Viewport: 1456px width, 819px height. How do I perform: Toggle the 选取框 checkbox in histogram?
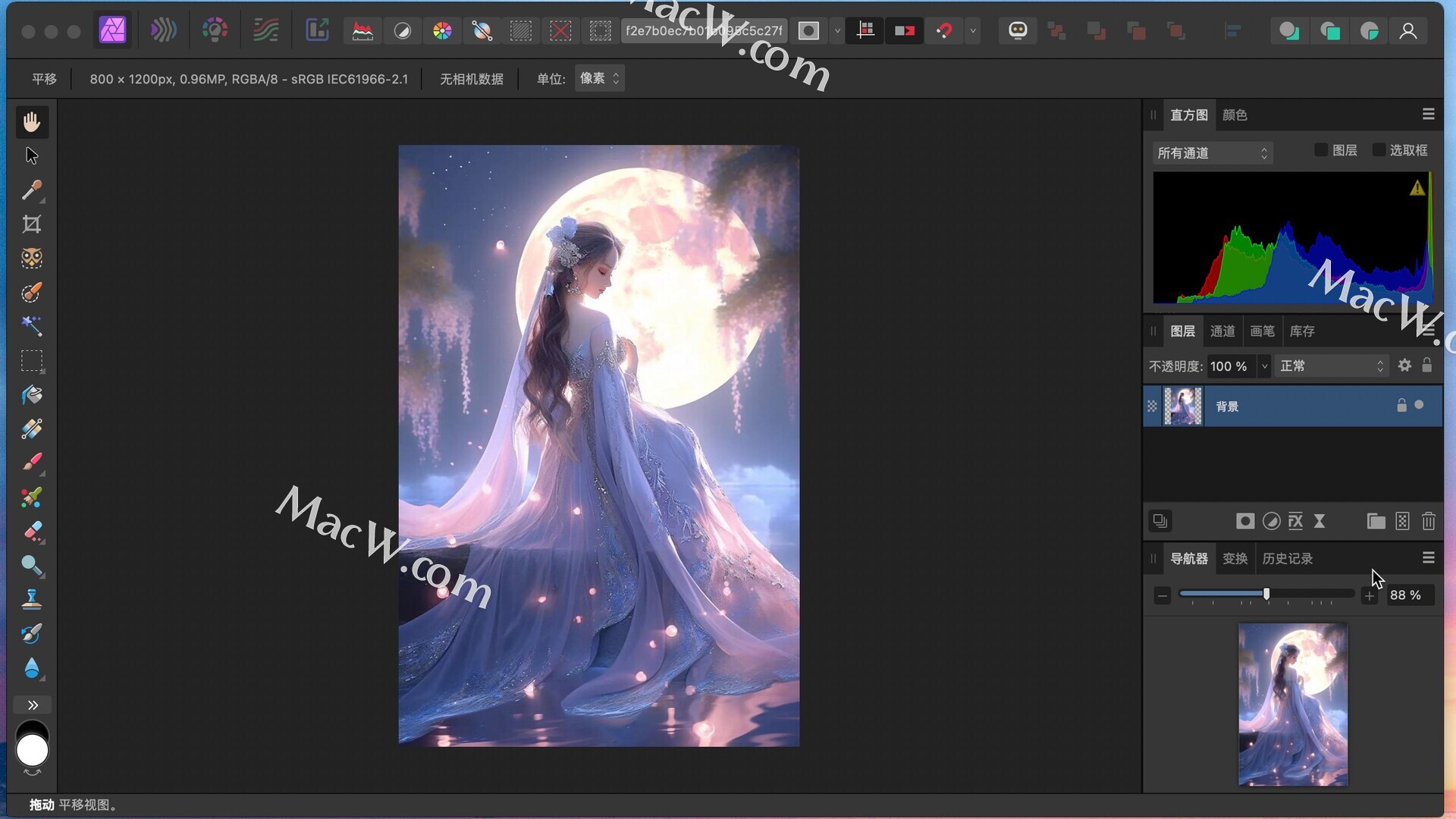1379,150
